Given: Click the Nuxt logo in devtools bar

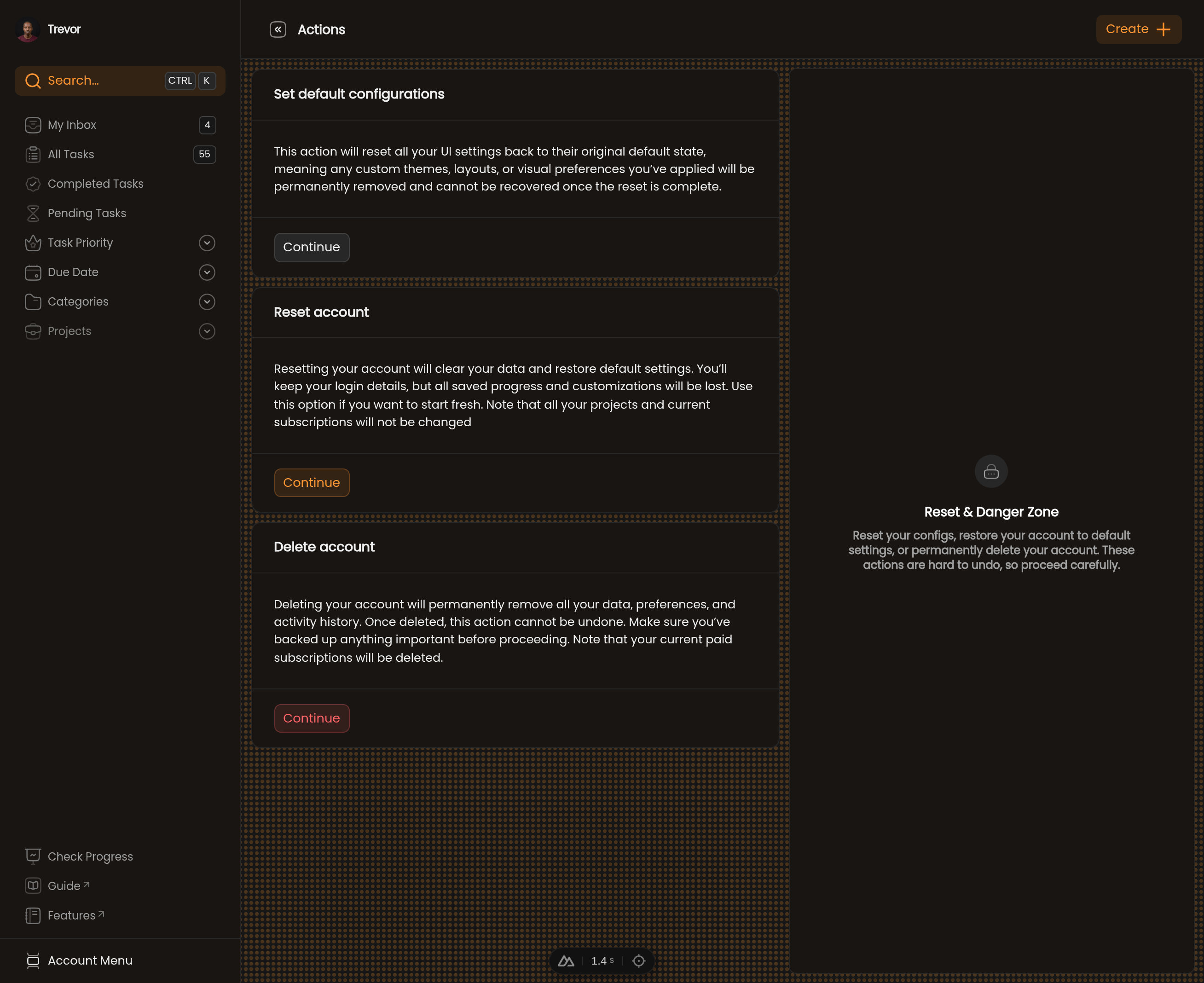Looking at the screenshot, I should click(566, 961).
